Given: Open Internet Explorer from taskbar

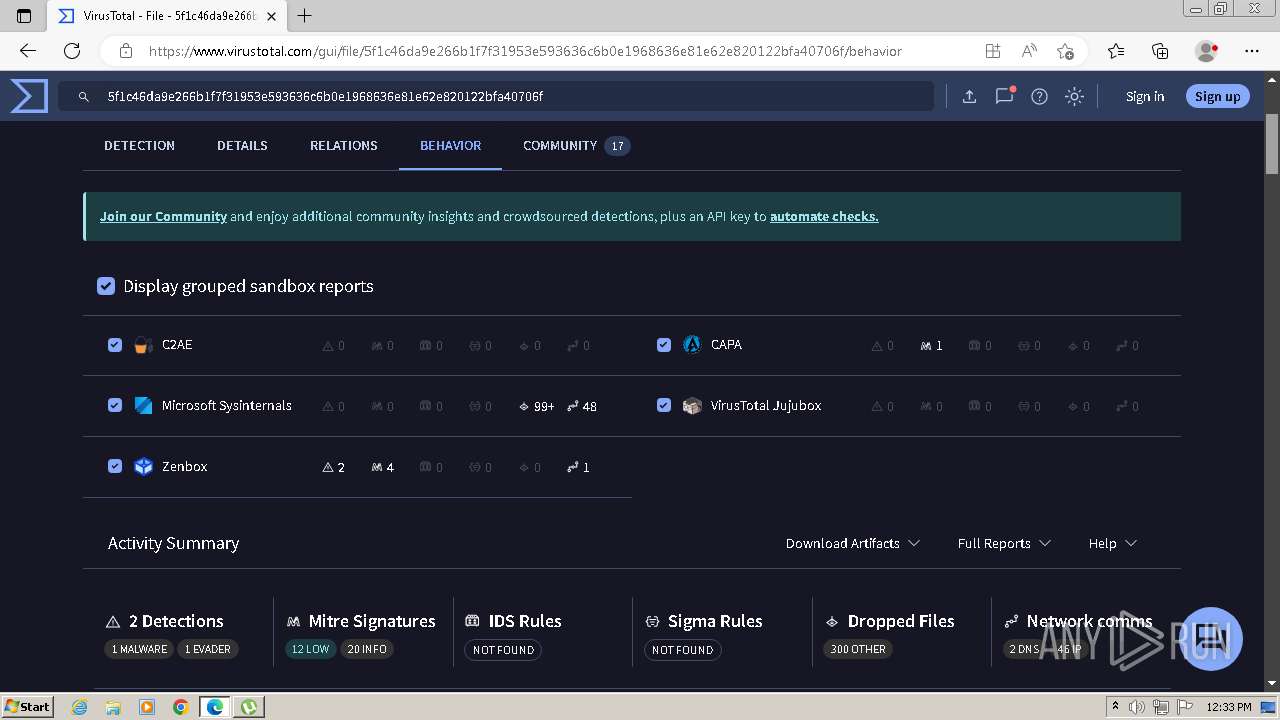Looking at the screenshot, I should (80, 707).
